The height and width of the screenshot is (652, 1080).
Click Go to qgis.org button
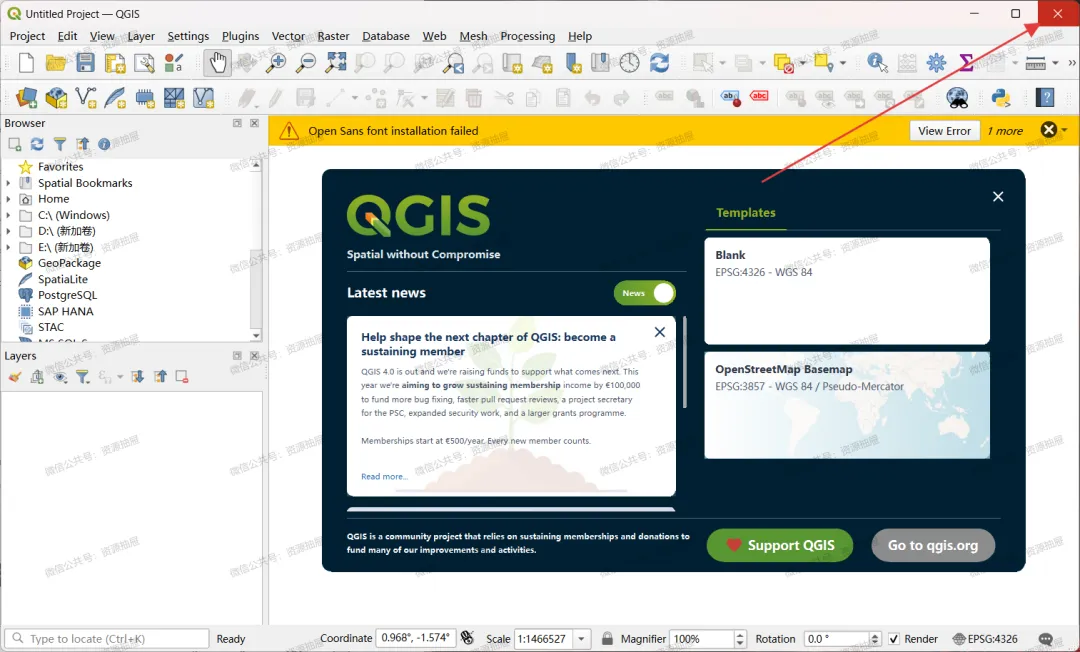pos(933,545)
